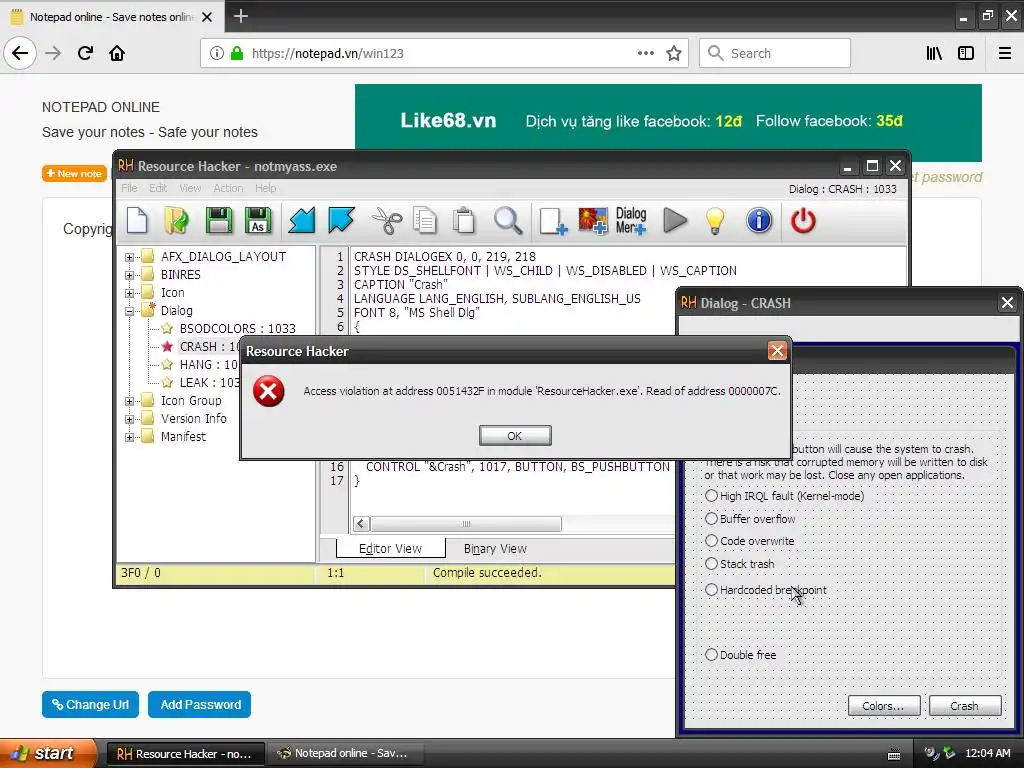Image resolution: width=1024 pixels, height=768 pixels.
Task: Click the Copy pages icon
Action: pyautogui.click(x=425, y=221)
